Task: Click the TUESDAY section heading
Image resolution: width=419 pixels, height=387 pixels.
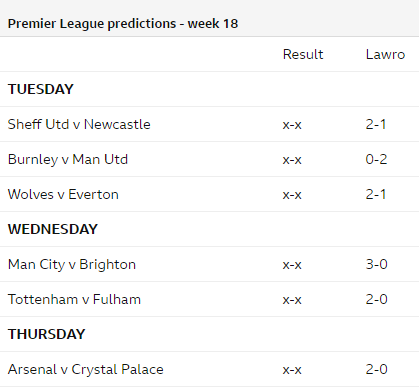Action: tap(41, 89)
